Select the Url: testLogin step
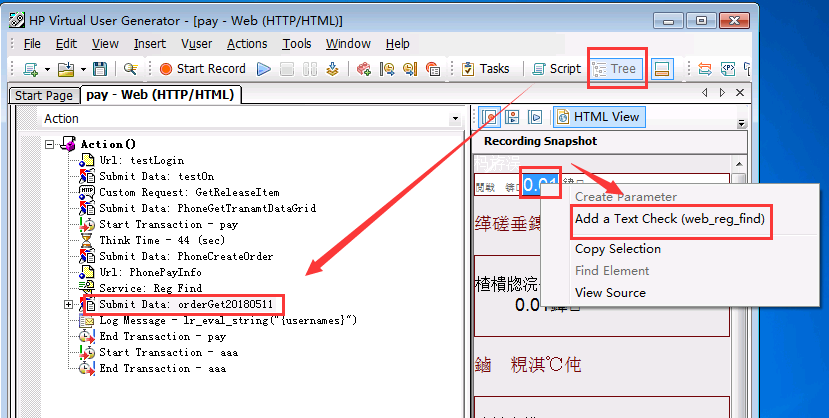This screenshot has width=829, height=418. click(x=142, y=160)
